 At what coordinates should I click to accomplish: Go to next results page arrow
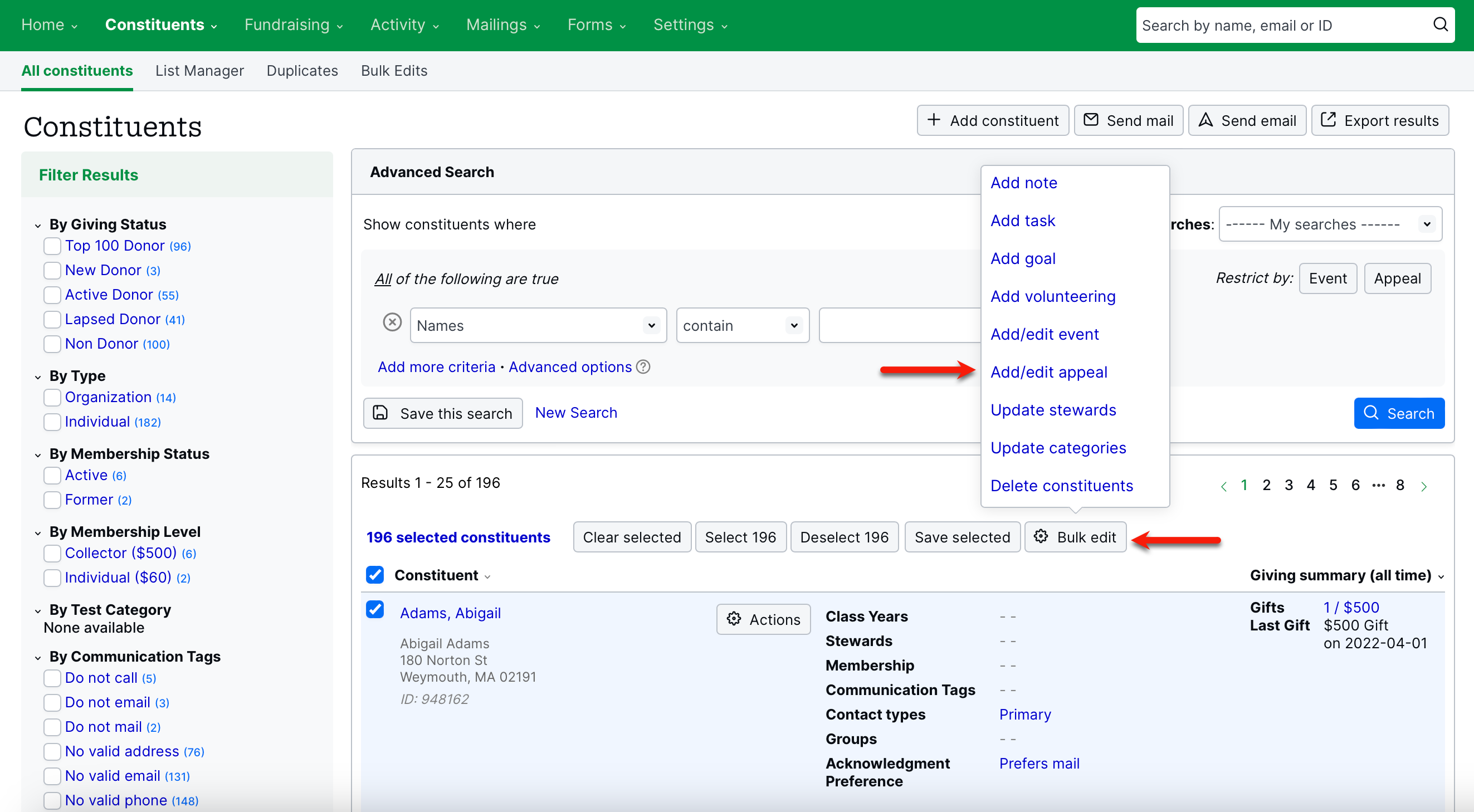tap(1424, 486)
